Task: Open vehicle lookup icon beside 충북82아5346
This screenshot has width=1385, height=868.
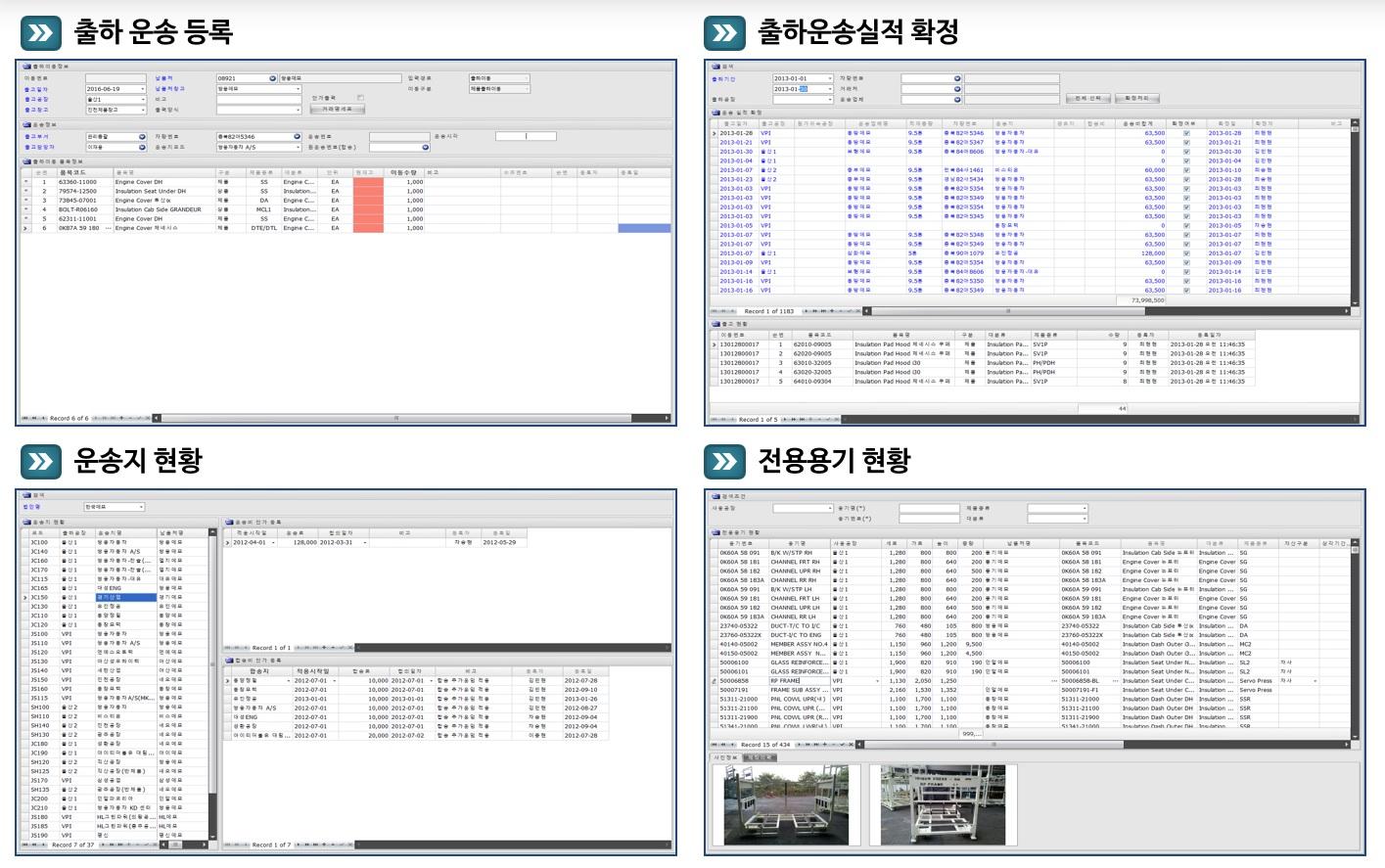Action: pyautogui.click(x=297, y=137)
